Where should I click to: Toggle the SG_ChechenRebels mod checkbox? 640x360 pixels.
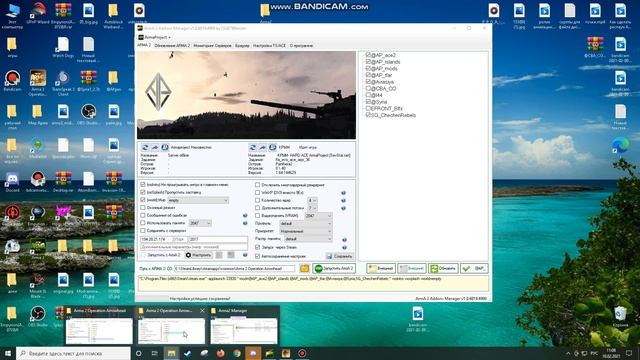(x=368, y=115)
